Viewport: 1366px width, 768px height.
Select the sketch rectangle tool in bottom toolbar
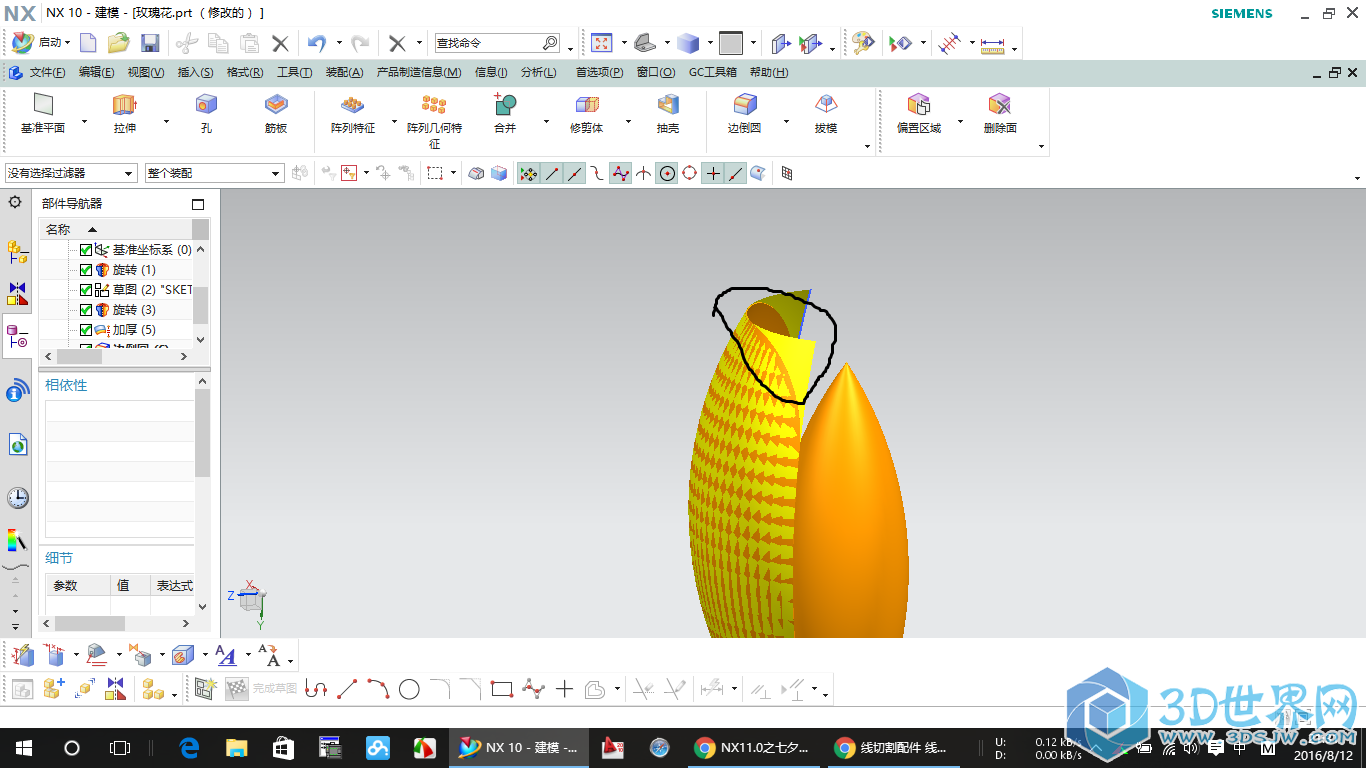502,689
